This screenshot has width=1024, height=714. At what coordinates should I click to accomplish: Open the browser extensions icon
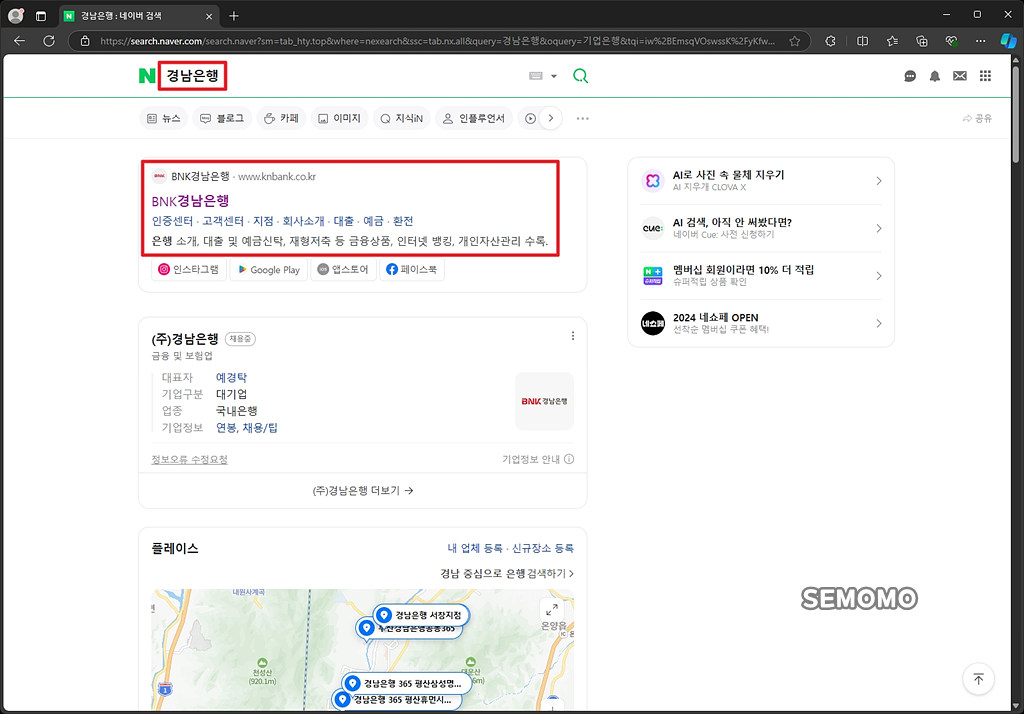[x=830, y=41]
